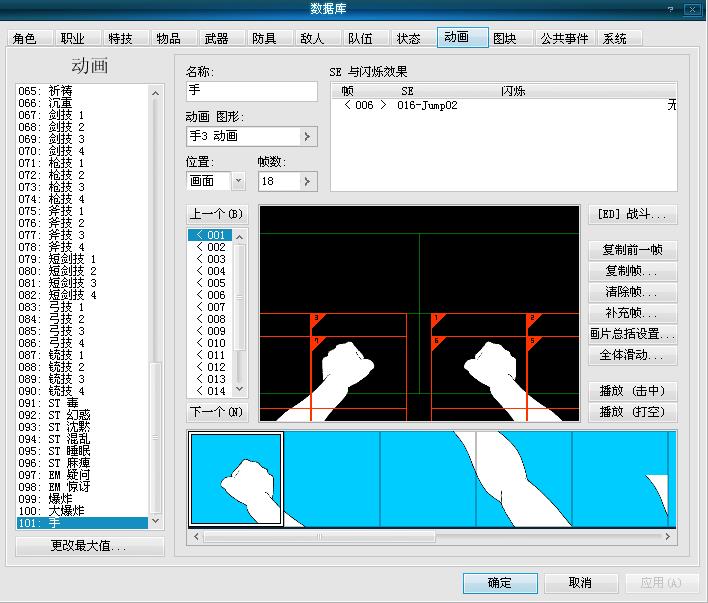Screen dimensions: 708x603
Task: Open the [ED] 战斗 button
Action: 633,214
